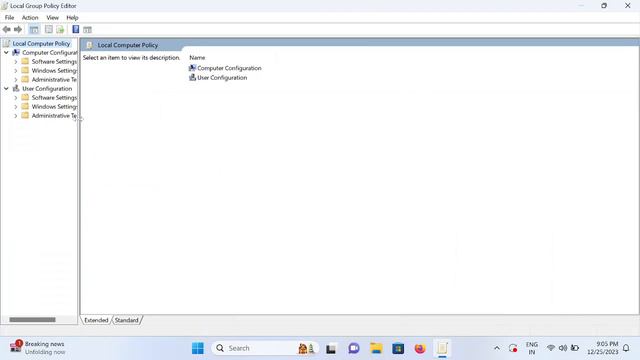Toggle Show/Hide Action Pane toolbar icon

tap(87, 29)
